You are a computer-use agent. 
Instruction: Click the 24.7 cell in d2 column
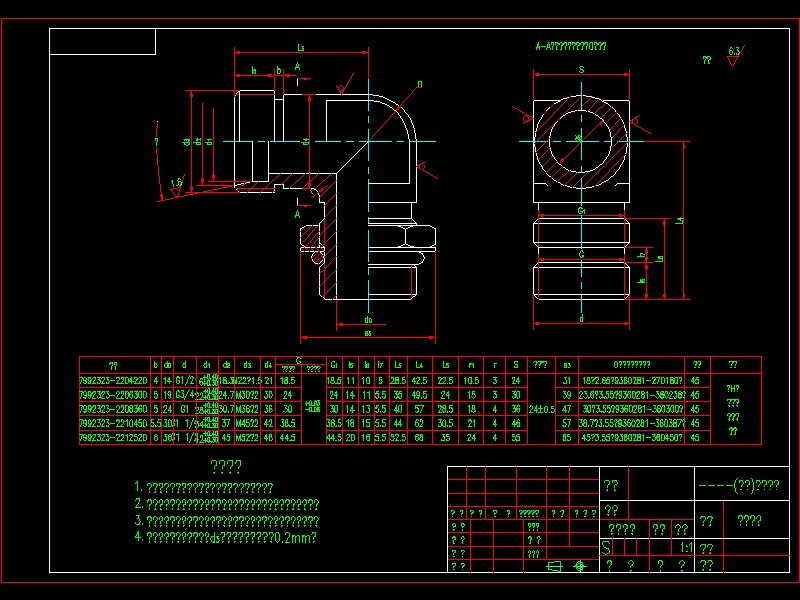[x=226, y=395]
